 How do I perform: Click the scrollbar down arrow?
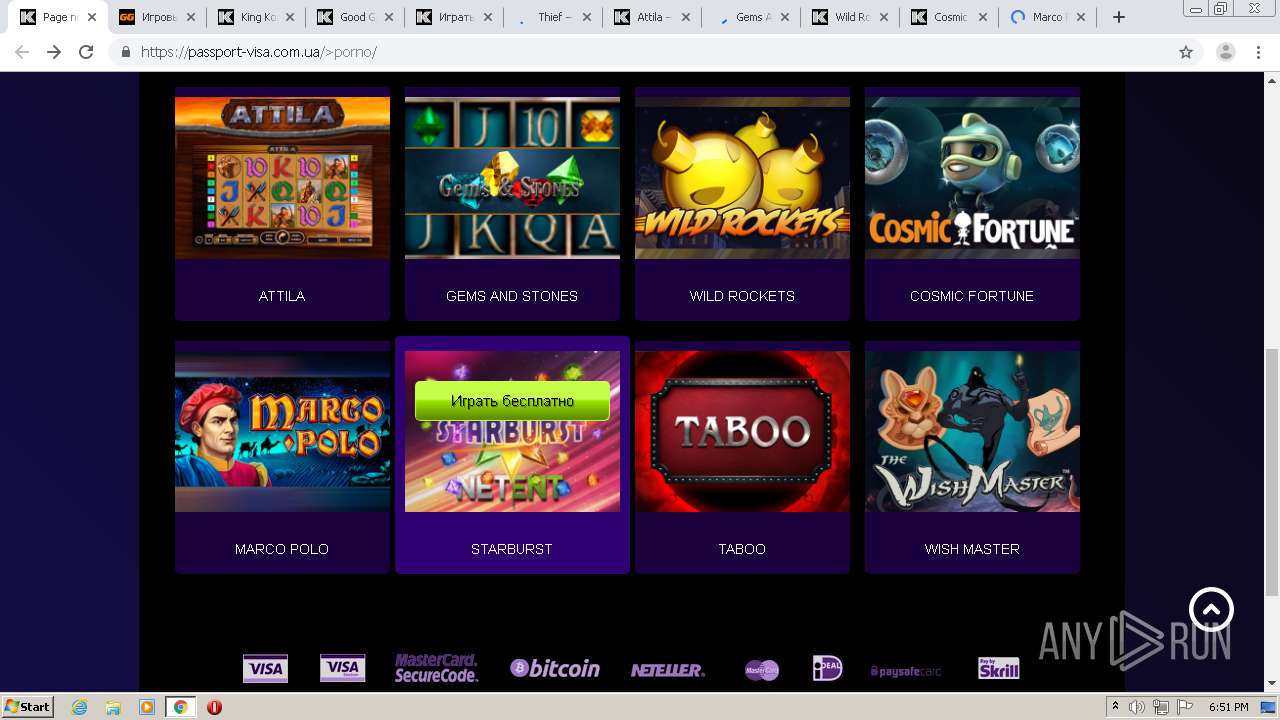(x=1271, y=684)
